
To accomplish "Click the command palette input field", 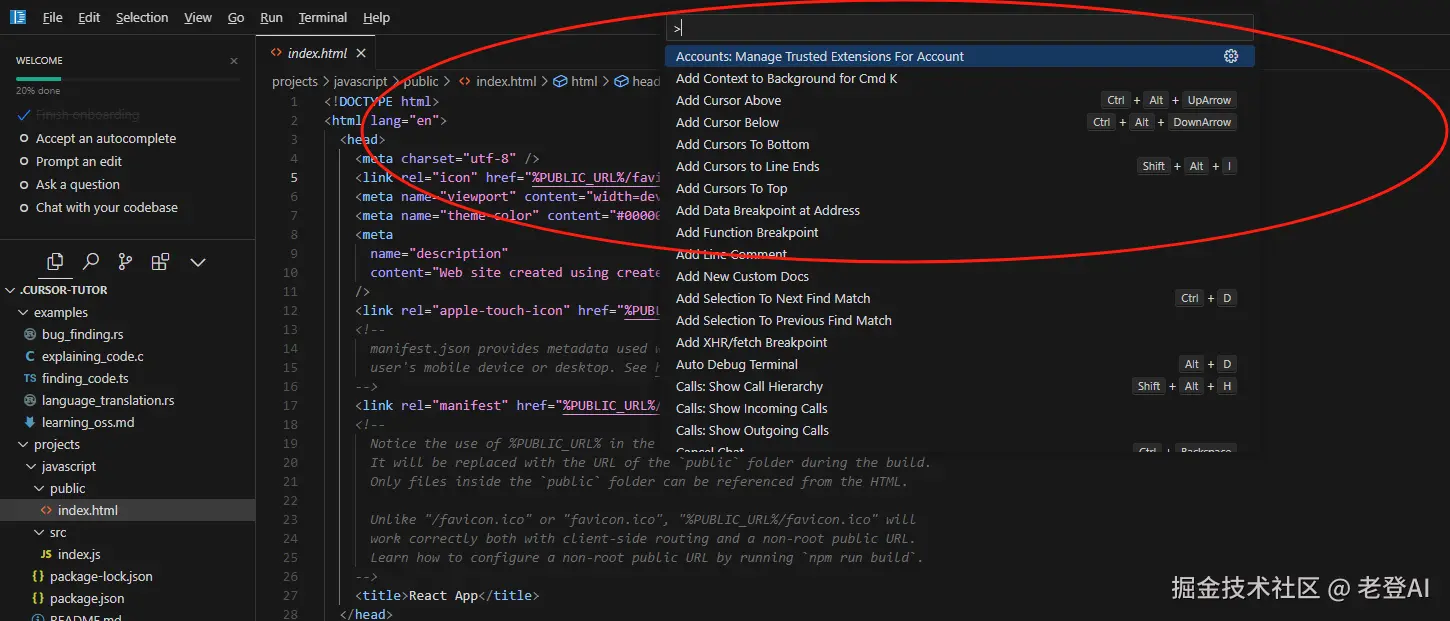I will pos(960,28).
